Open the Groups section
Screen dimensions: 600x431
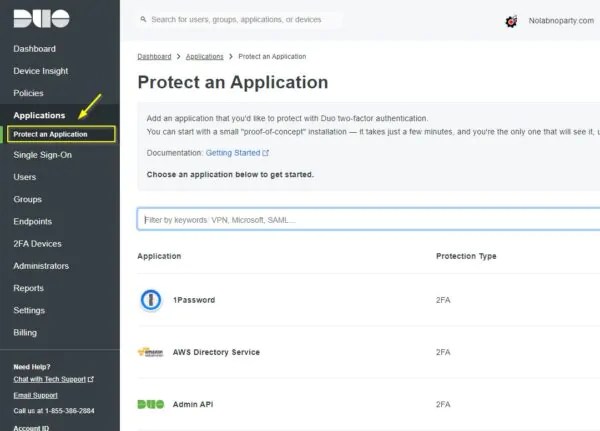(28, 199)
